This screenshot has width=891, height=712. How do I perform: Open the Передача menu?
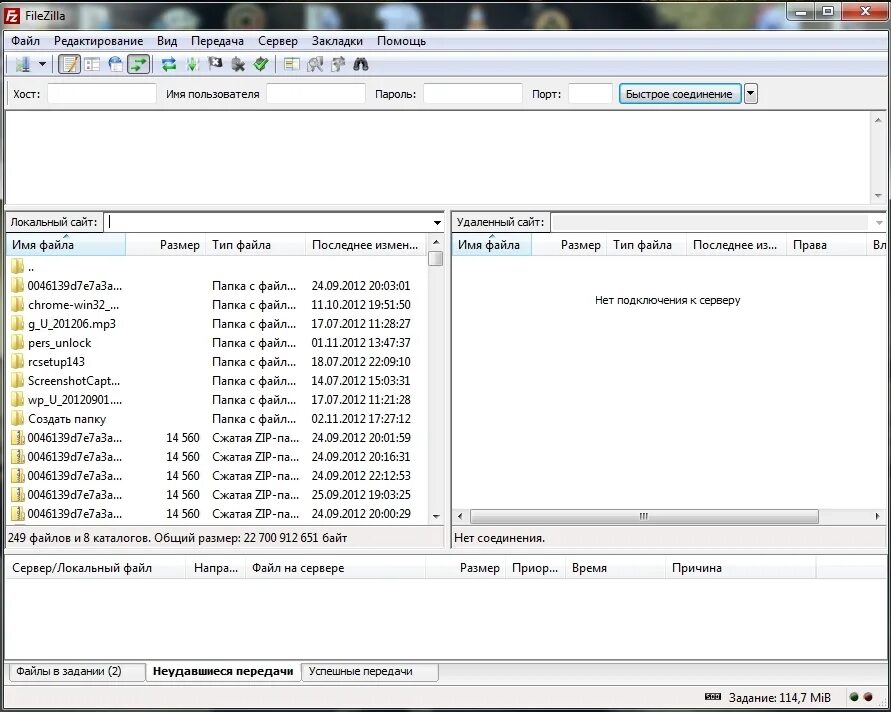217,41
